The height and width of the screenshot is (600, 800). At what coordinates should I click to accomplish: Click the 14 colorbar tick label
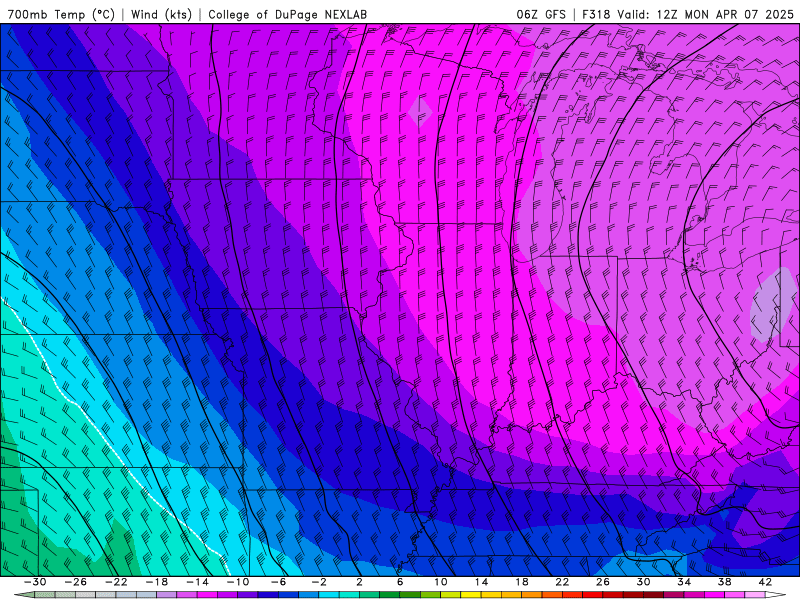[x=481, y=582]
